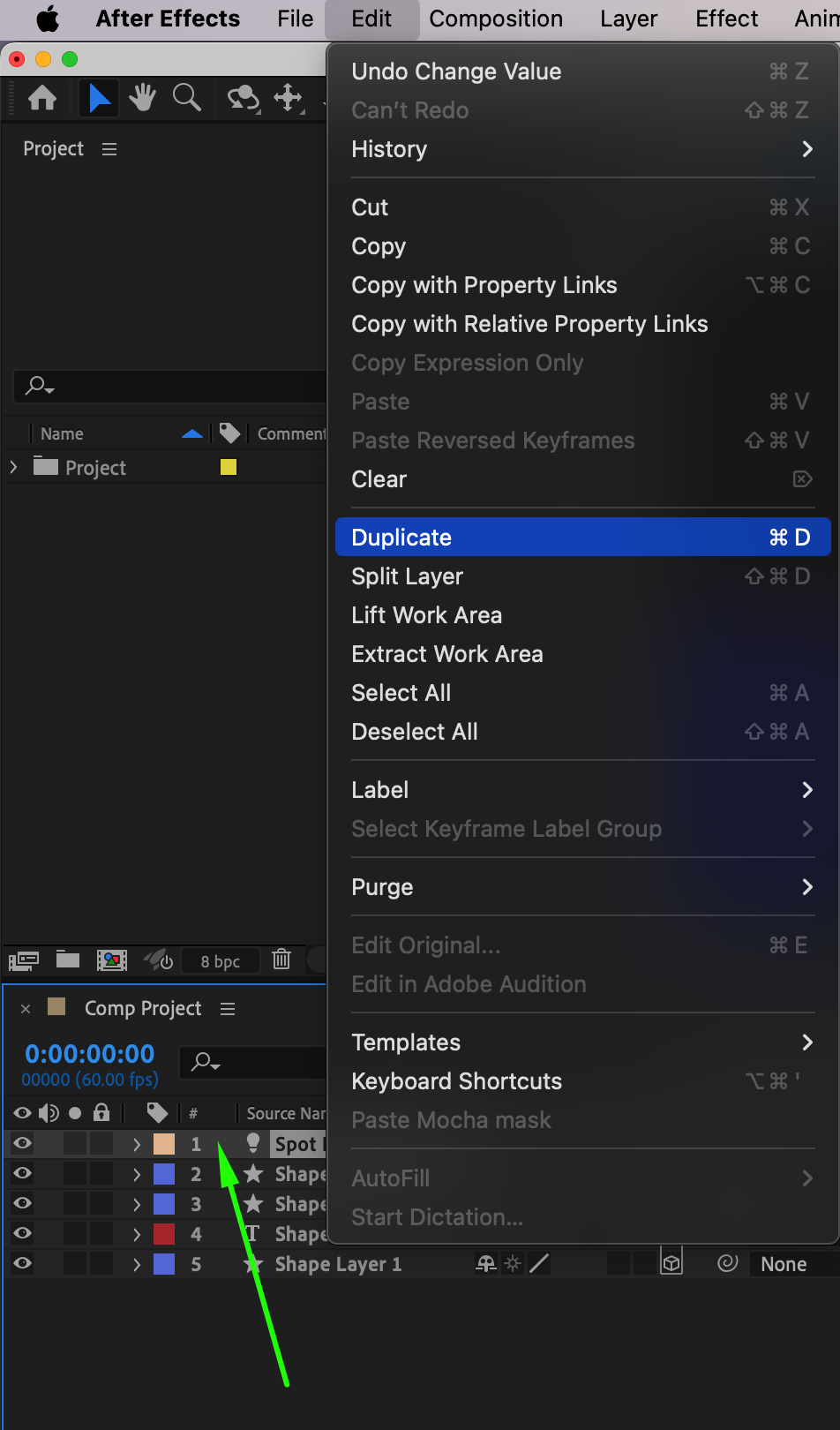Toggle visibility of layer 4
Viewport: 840px width, 1430px height.
pyautogui.click(x=23, y=1234)
